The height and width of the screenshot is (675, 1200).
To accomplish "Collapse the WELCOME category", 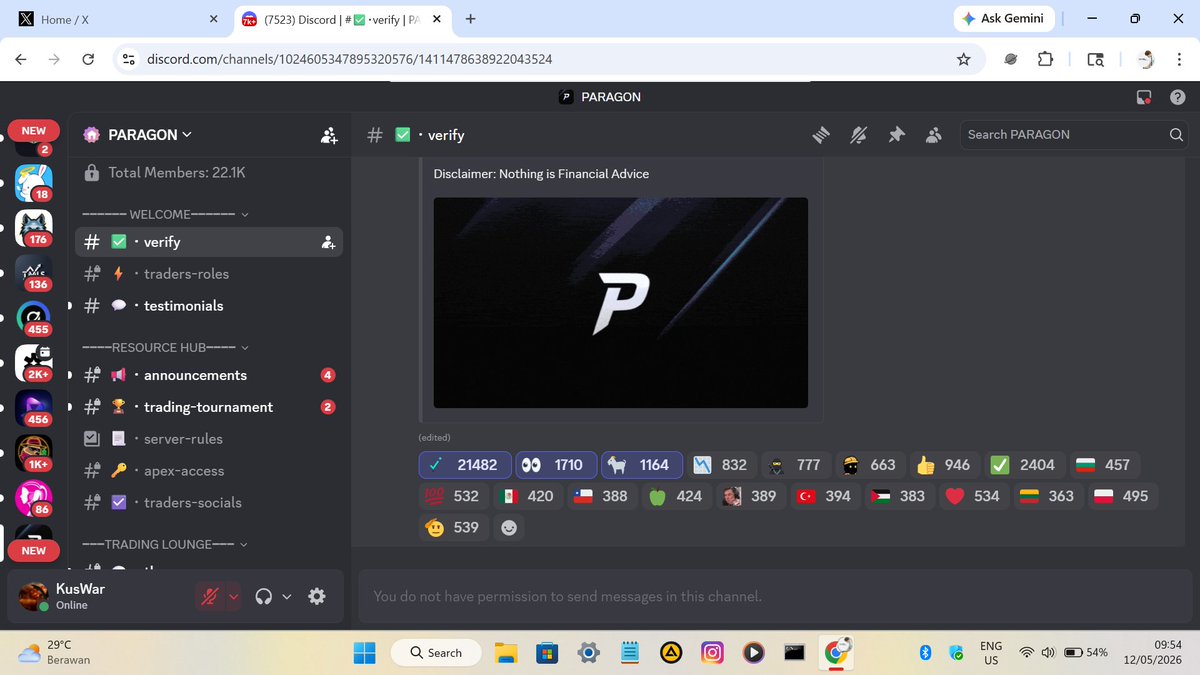I will coord(165,213).
